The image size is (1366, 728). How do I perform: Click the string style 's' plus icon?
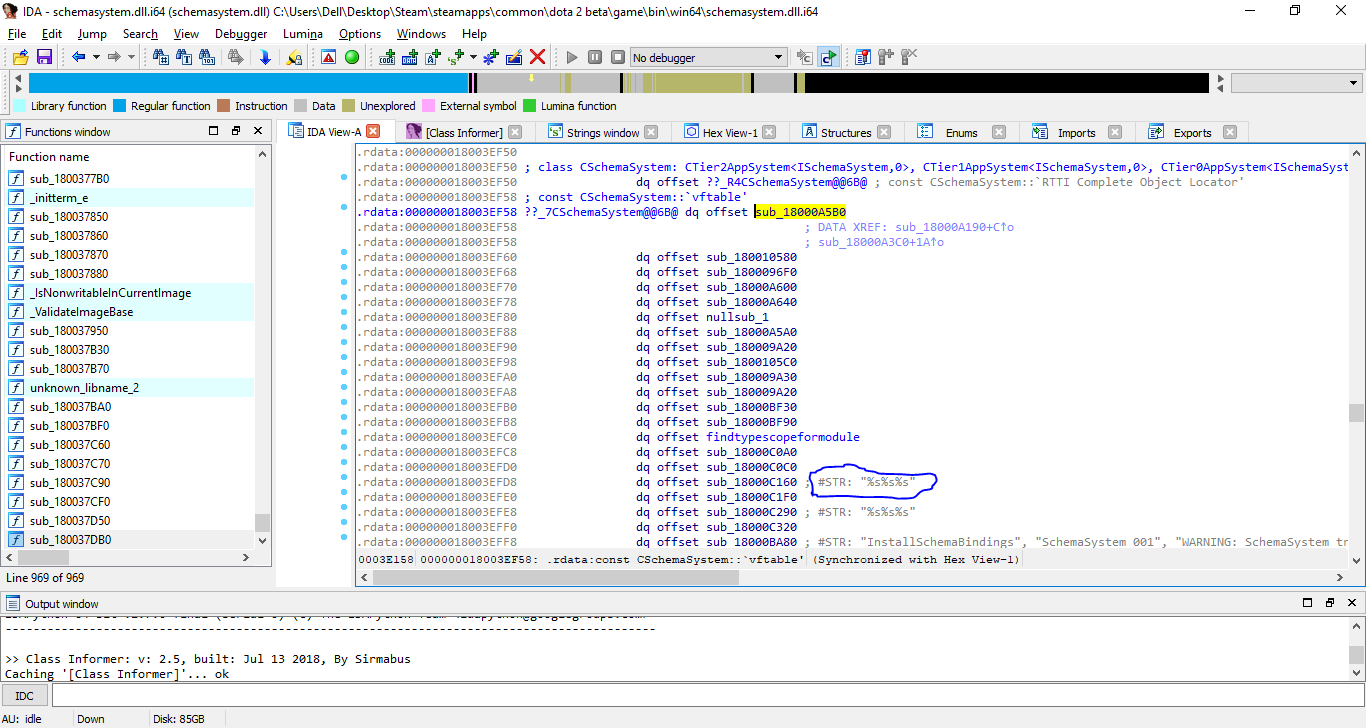tap(457, 57)
